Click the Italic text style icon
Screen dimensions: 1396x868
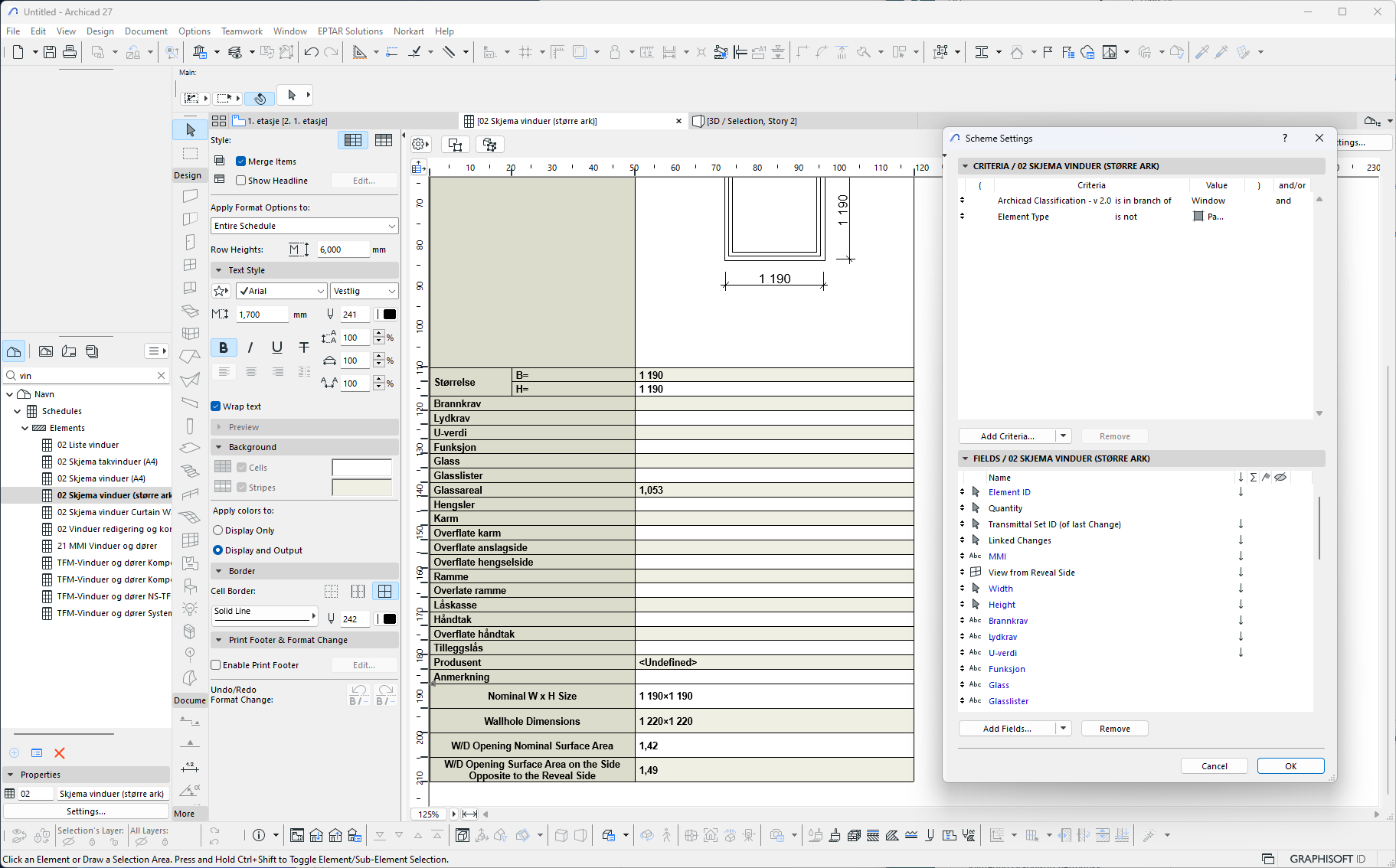[x=250, y=348]
